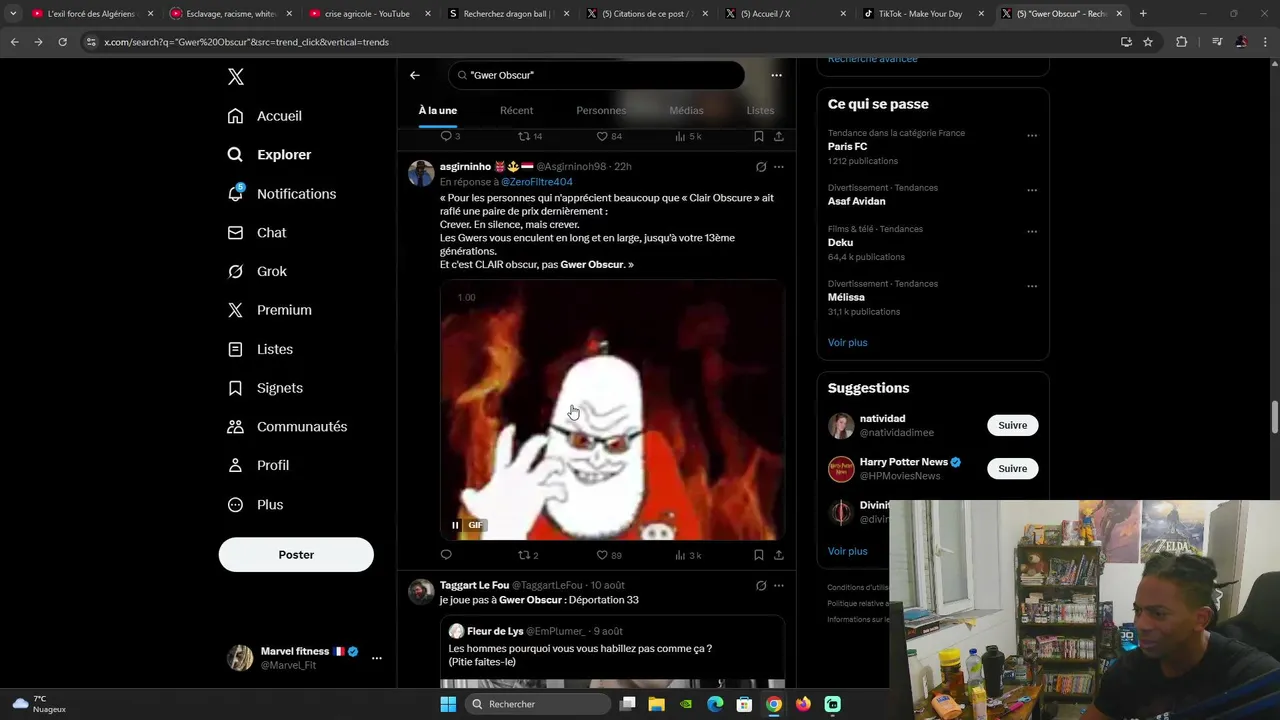This screenshot has width=1280, height=720.
Task: Open Communautés page
Action: 287,427
